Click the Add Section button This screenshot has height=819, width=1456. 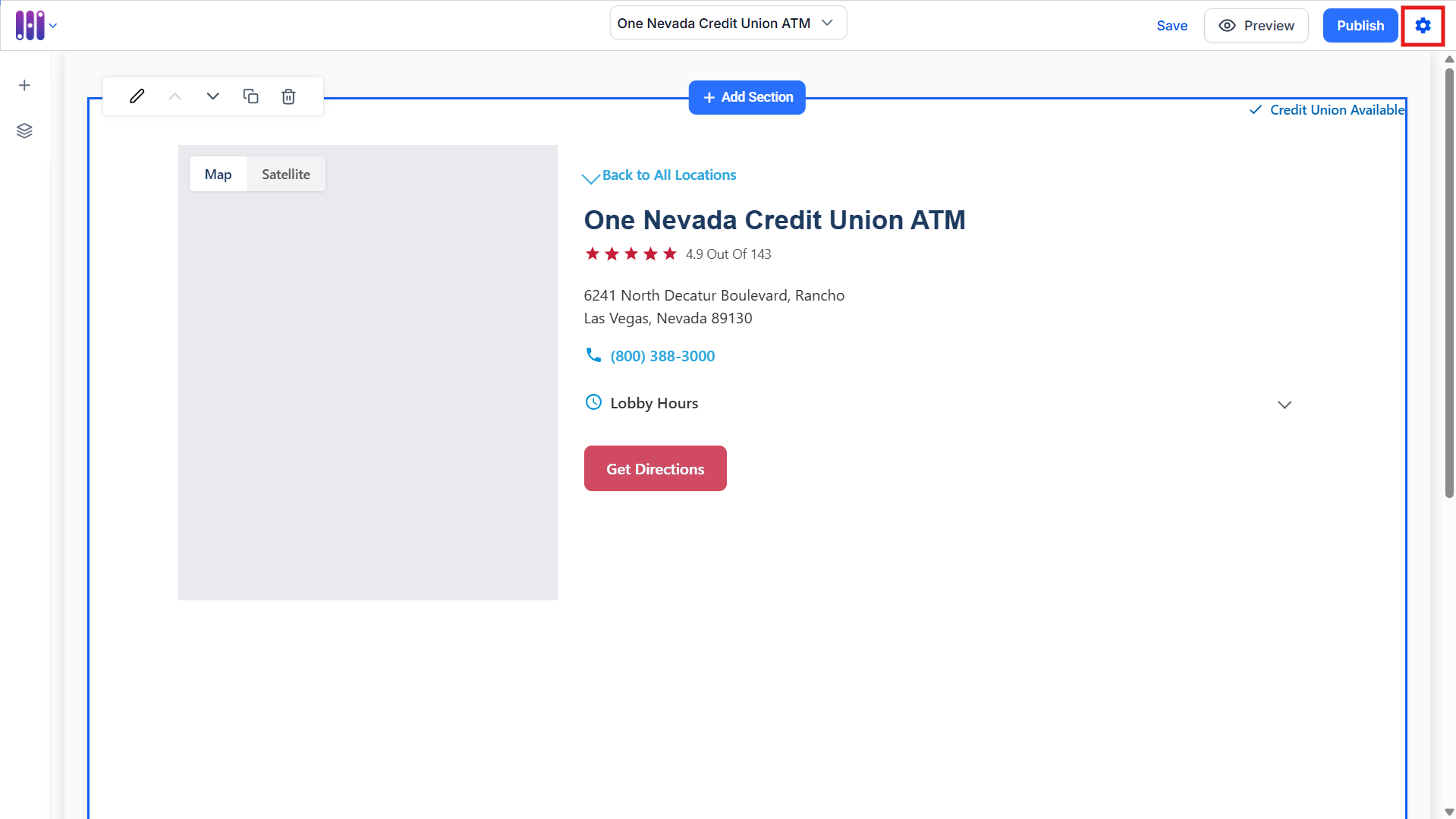[747, 97]
